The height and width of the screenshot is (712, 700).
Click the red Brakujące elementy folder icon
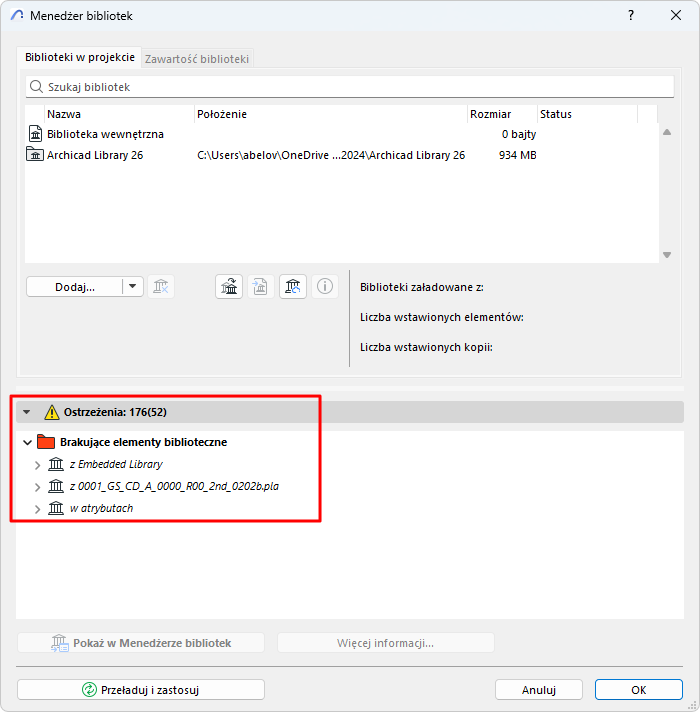click(46, 442)
